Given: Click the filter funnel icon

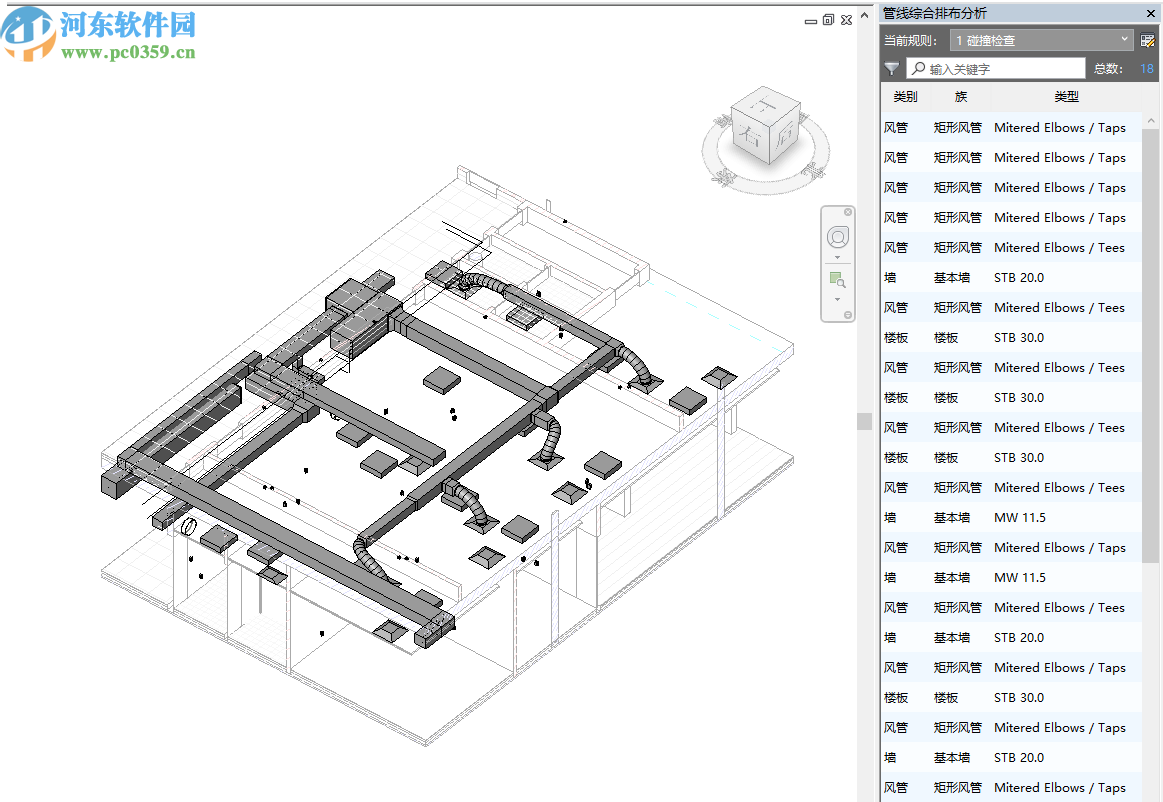Looking at the screenshot, I should [892, 69].
